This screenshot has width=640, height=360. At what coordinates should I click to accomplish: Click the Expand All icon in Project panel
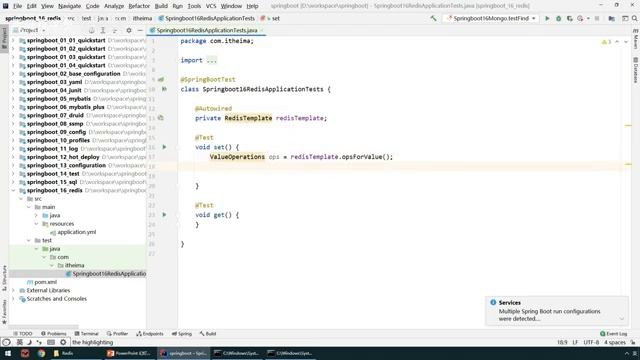103,30
